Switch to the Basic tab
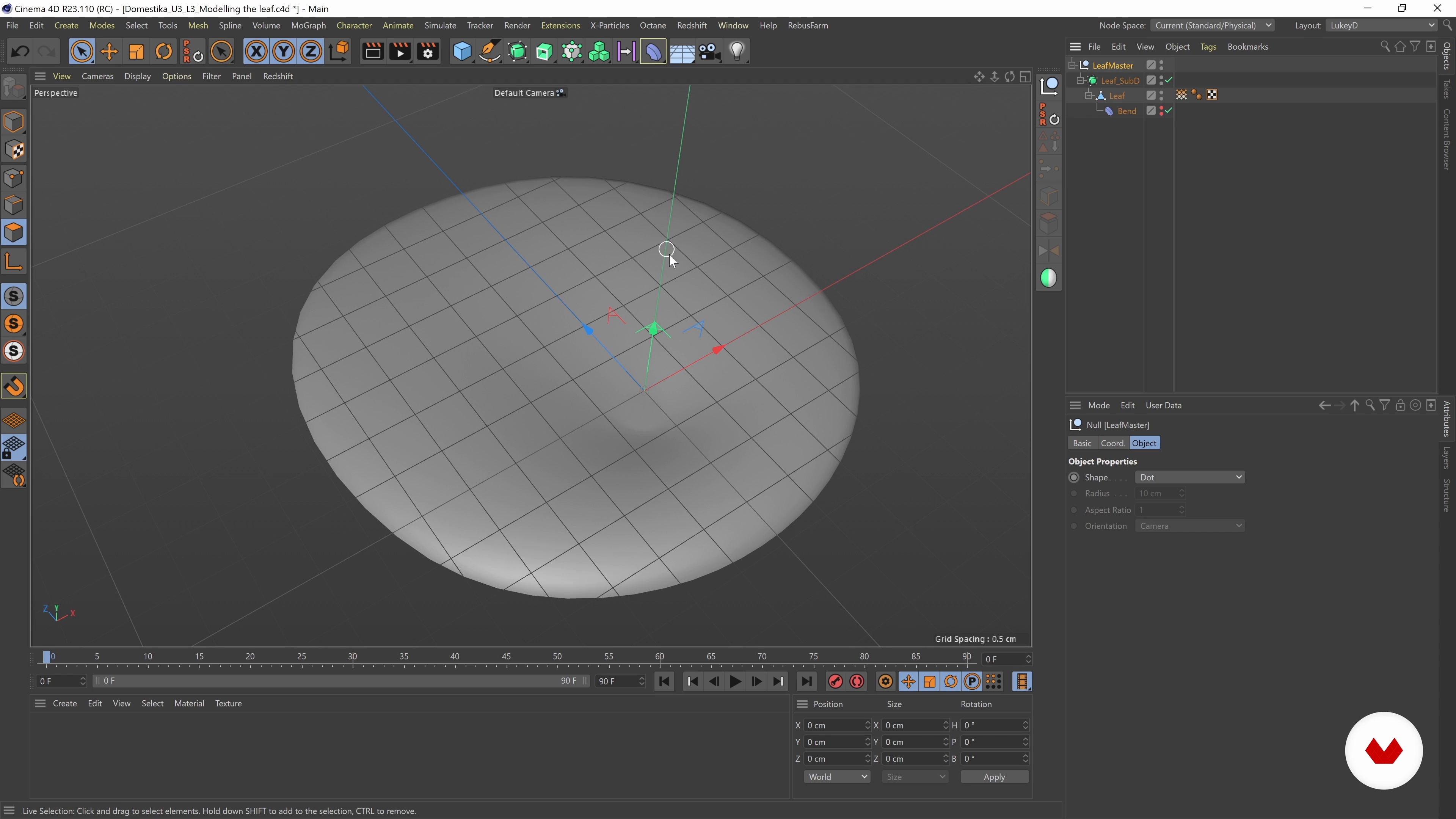 point(1082,443)
